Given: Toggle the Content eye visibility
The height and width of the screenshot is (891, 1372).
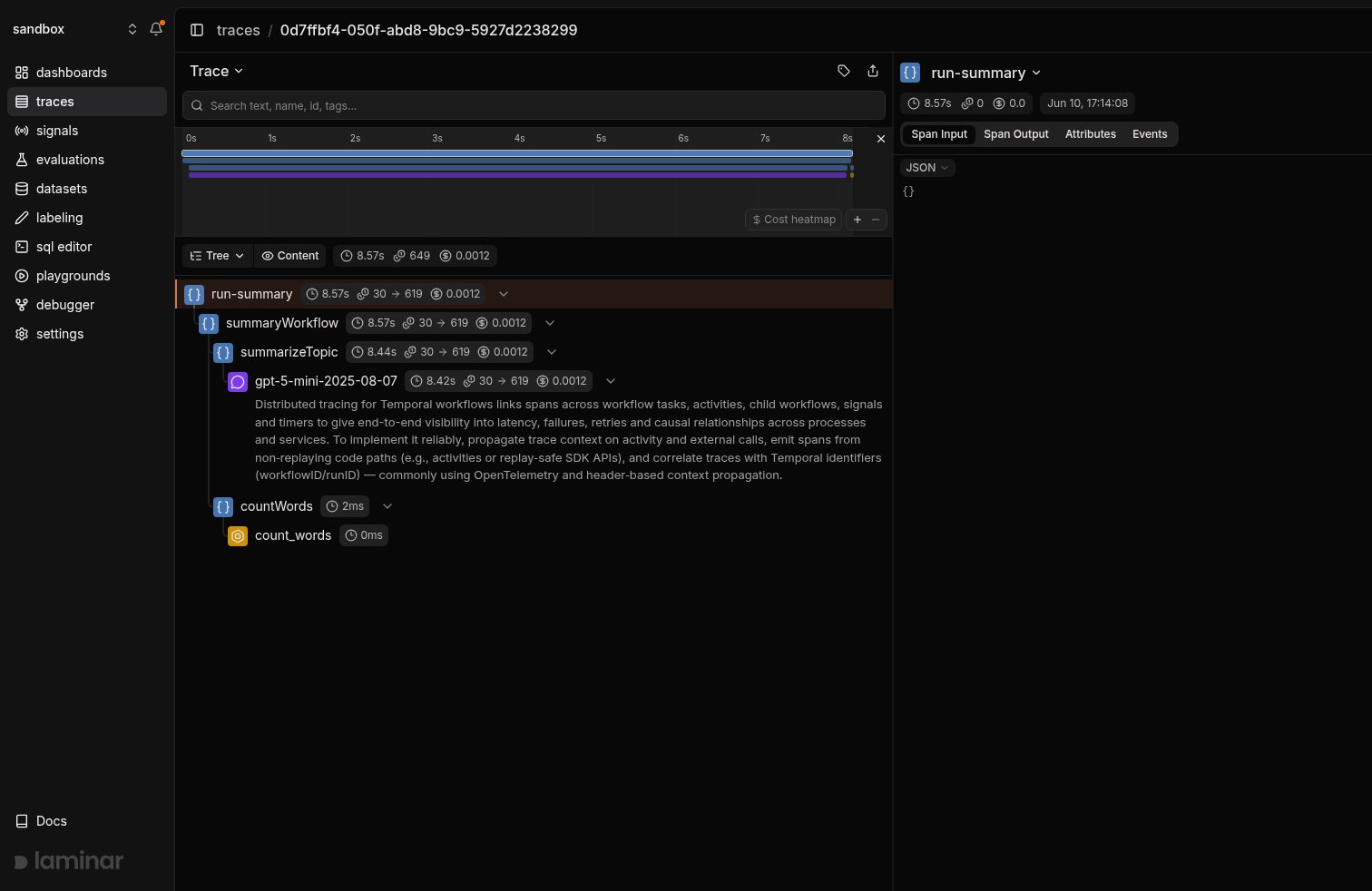Looking at the screenshot, I should tap(290, 256).
